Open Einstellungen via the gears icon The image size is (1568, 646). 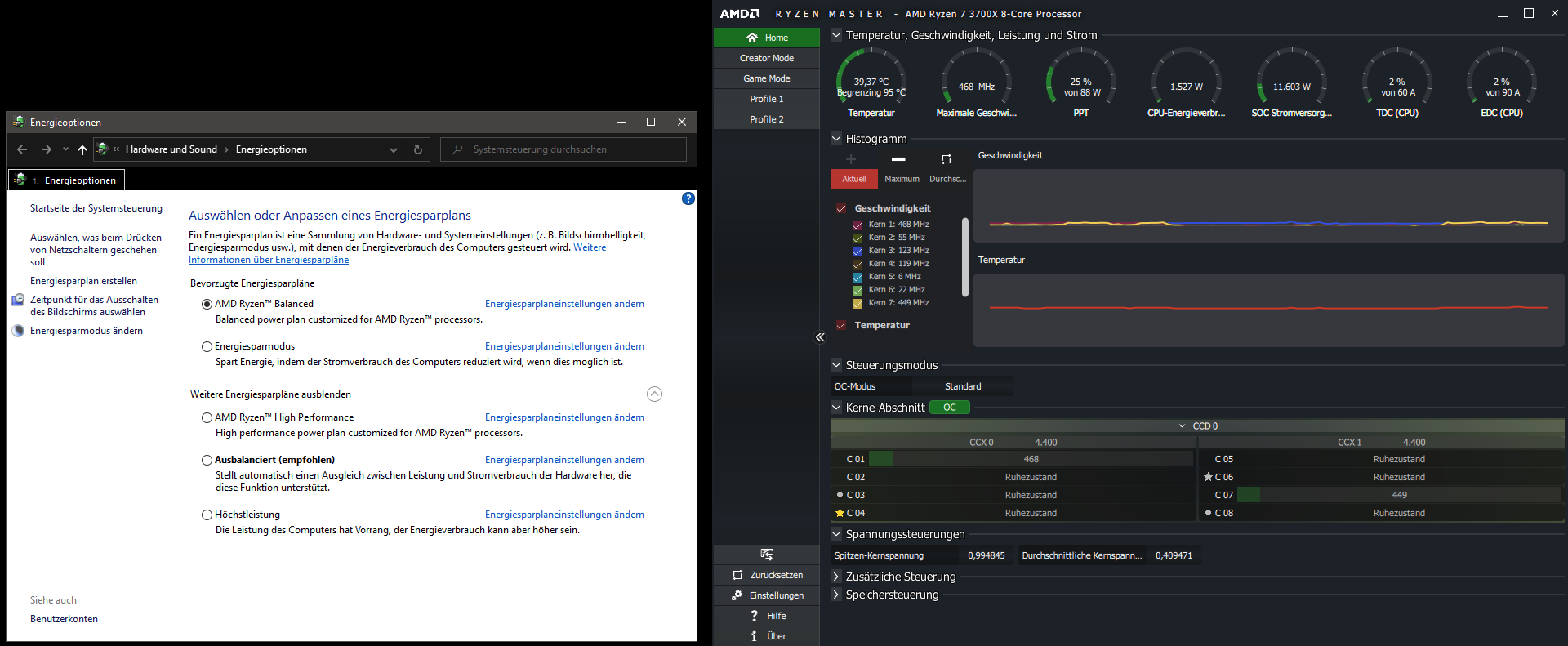point(737,595)
